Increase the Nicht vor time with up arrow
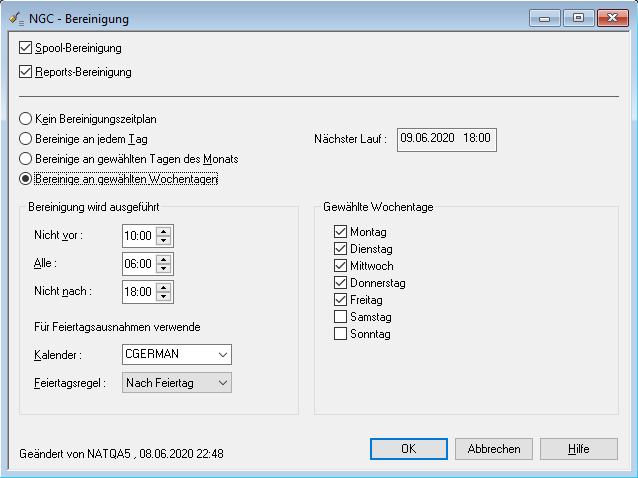The image size is (638, 478). [164, 231]
